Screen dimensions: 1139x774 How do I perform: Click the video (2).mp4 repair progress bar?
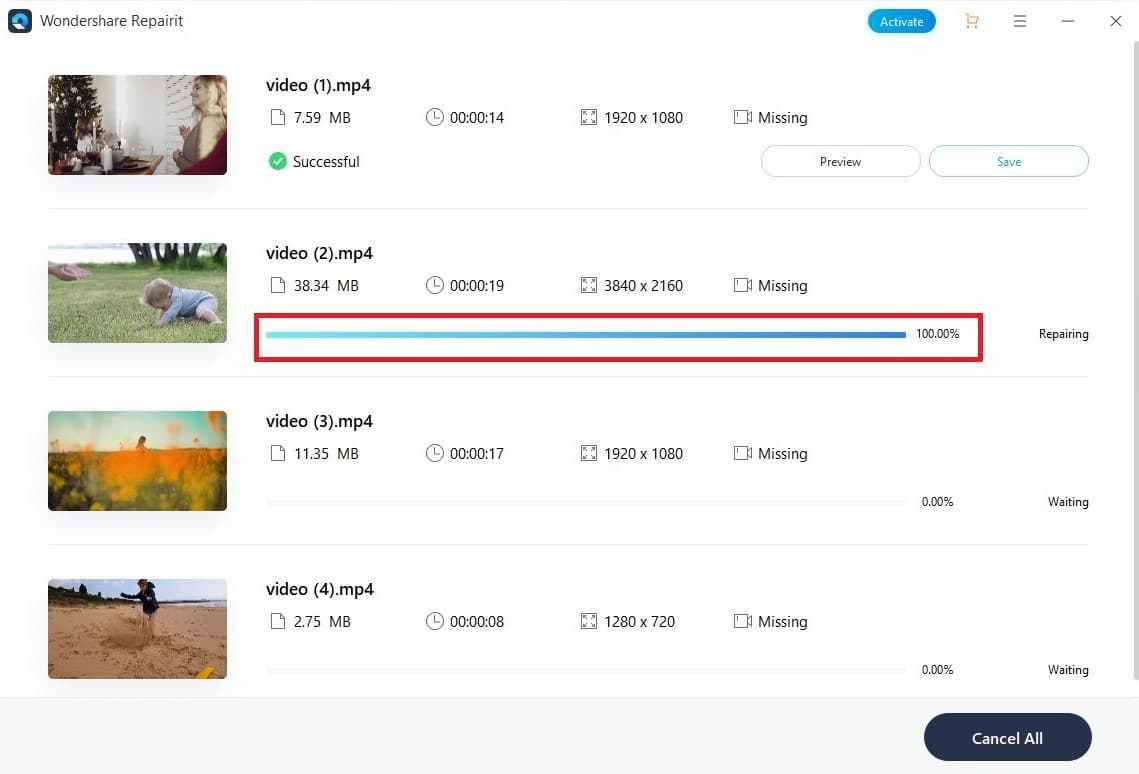[x=585, y=335]
